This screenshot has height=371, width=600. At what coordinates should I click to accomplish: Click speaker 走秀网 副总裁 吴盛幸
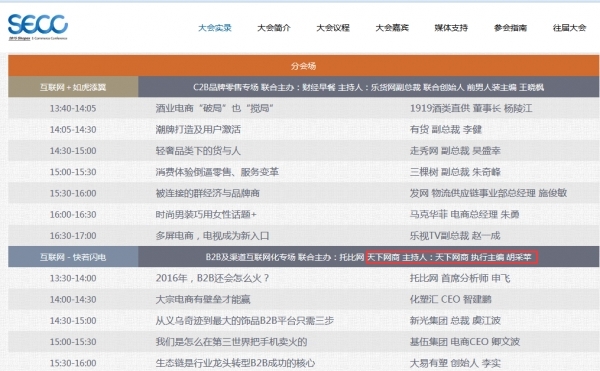pos(455,151)
